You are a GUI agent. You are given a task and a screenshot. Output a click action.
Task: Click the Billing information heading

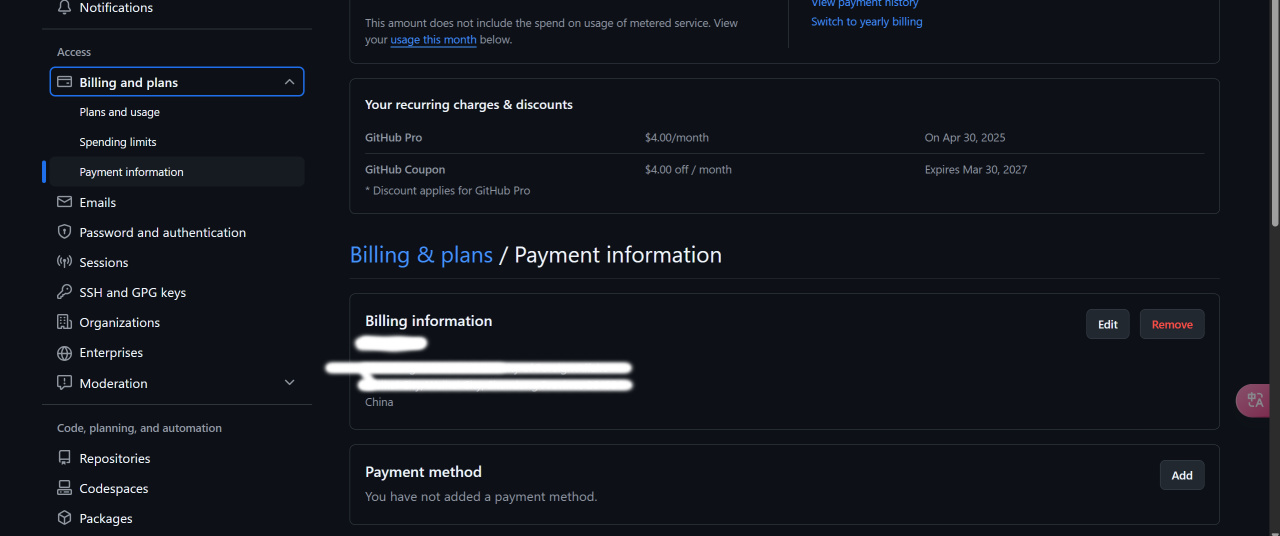[429, 321]
